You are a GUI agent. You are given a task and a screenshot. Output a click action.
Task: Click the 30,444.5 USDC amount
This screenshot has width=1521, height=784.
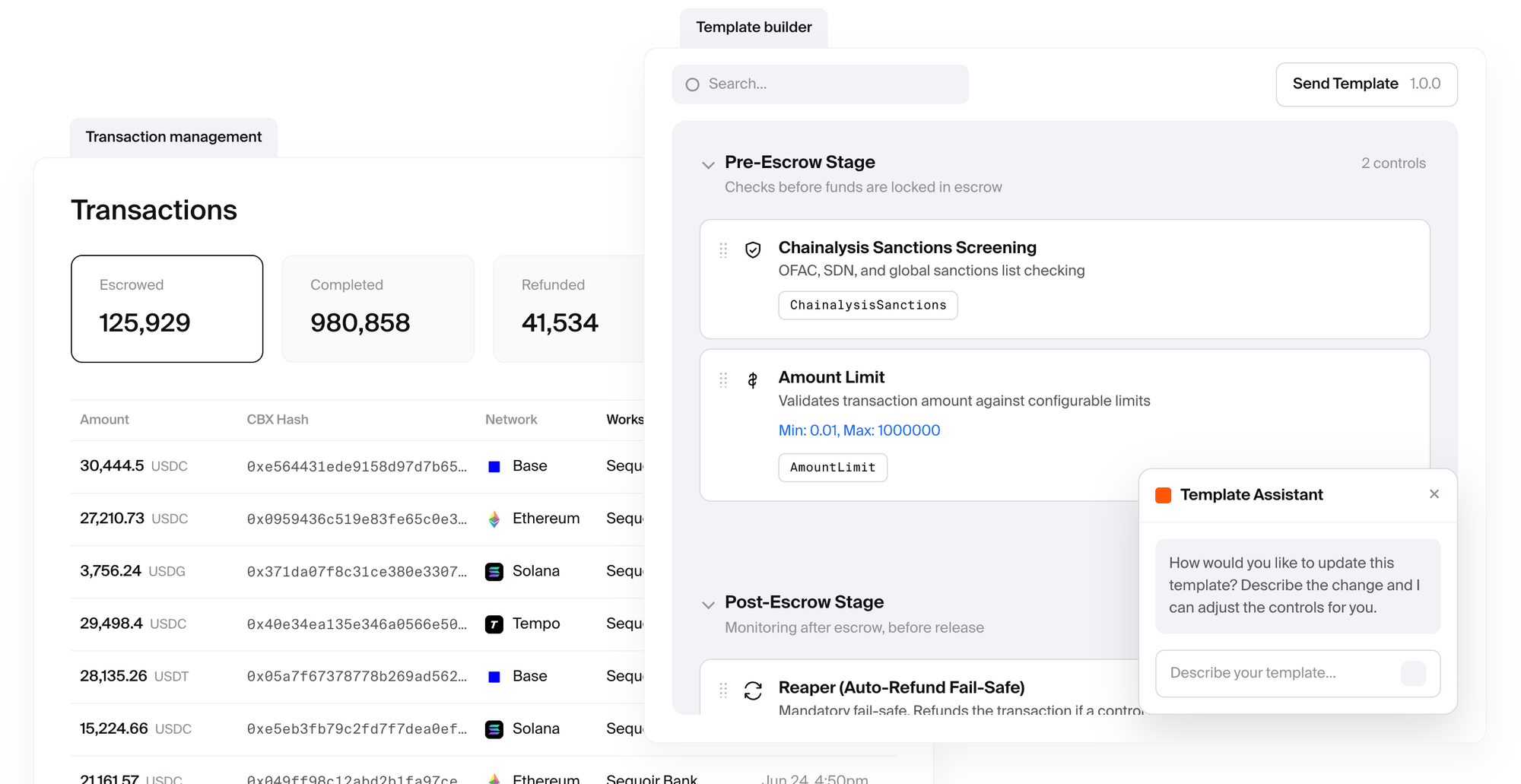point(134,466)
